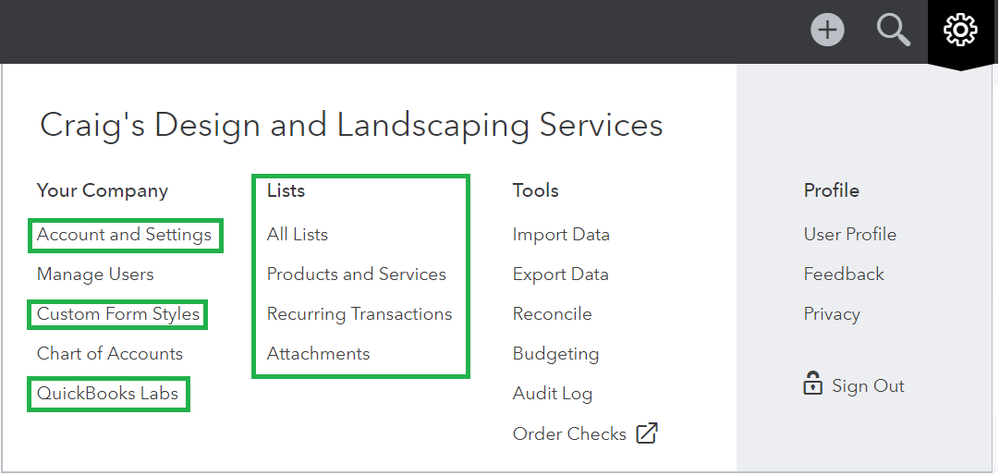
Task: Click Order Checks link
Action: [570, 434]
